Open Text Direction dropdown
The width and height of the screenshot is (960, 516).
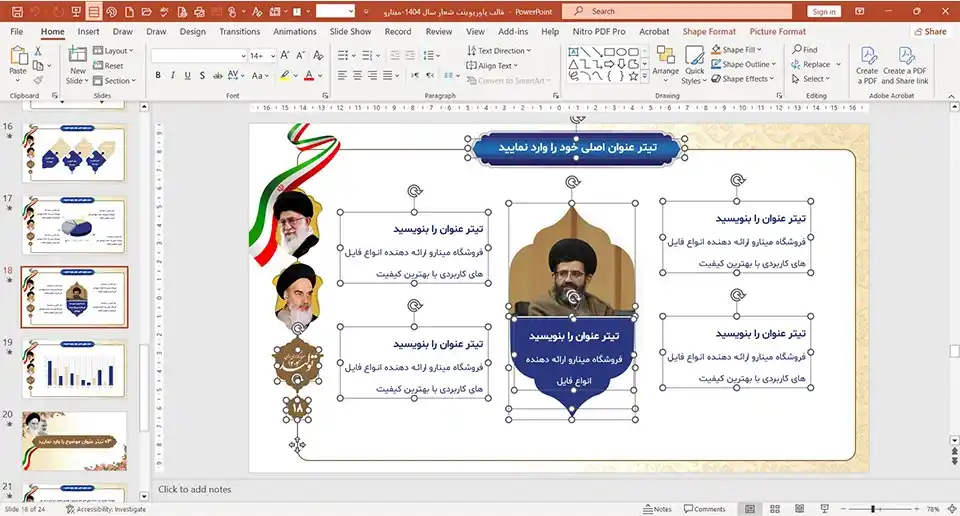pos(498,51)
